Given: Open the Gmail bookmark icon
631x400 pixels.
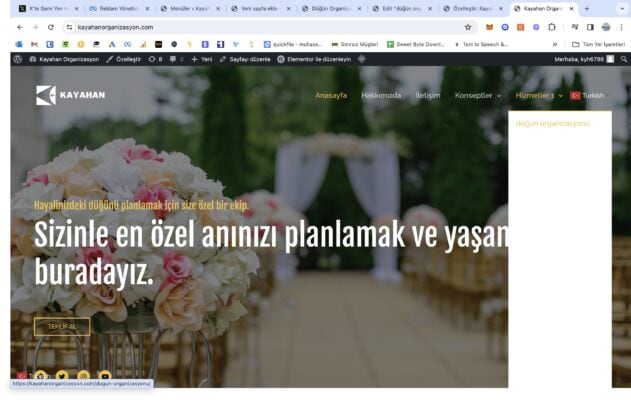Looking at the screenshot, I should (x=34, y=44).
